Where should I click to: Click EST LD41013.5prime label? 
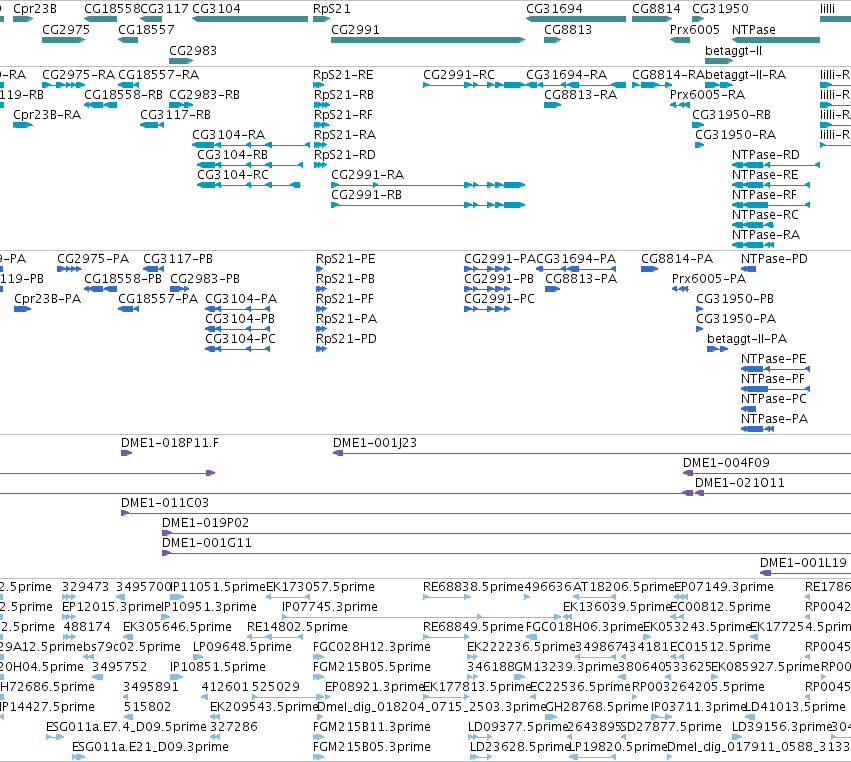tap(795, 707)
